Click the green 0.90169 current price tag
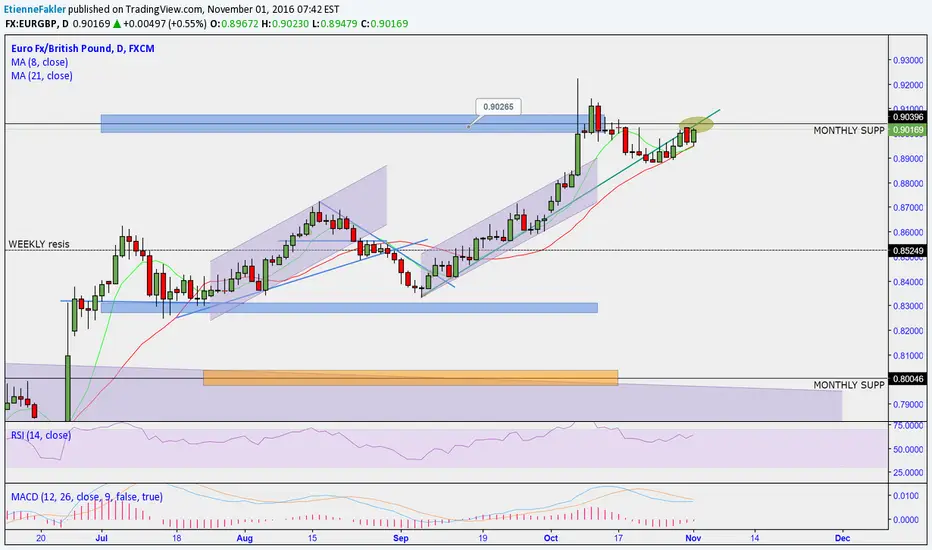 click(x=908, y=130)
